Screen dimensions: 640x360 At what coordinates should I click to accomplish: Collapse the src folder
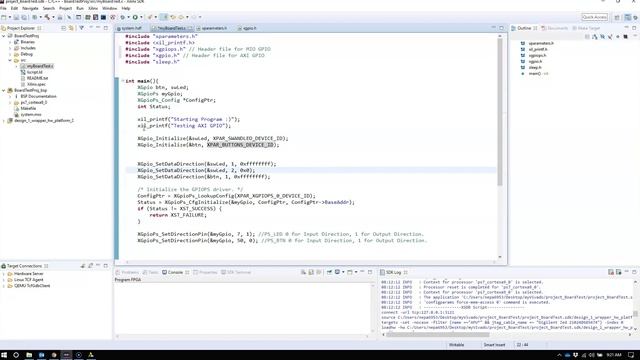click(x=10, y=60)
